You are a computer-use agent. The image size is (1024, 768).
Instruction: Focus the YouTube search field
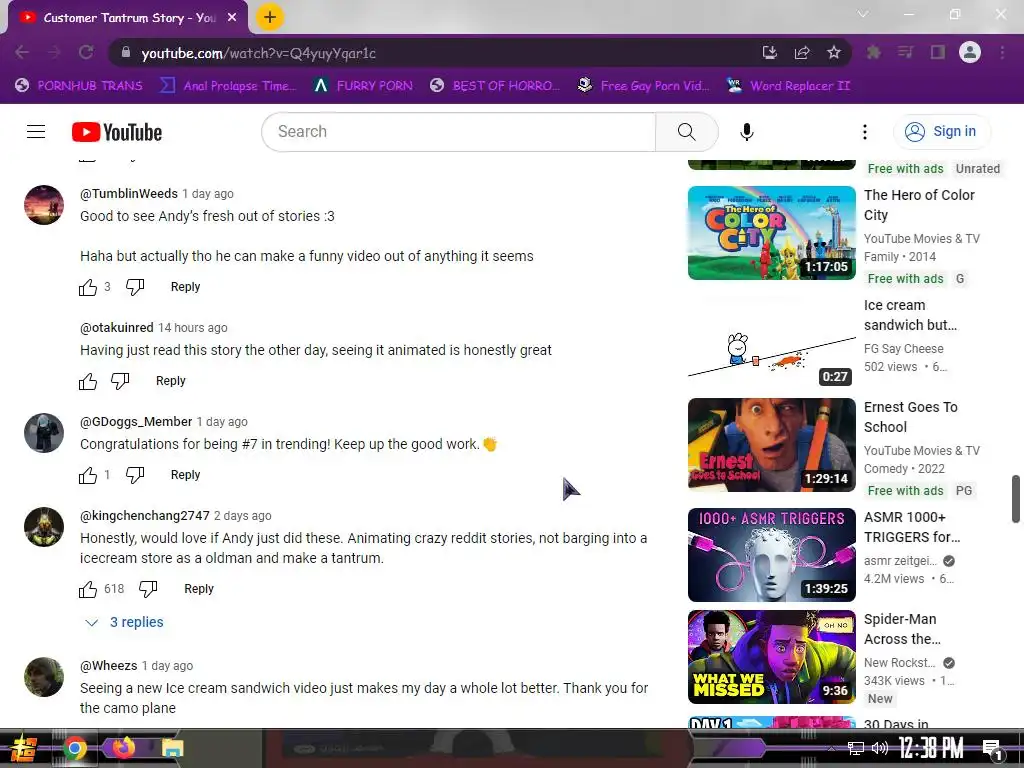pos(458,132)
